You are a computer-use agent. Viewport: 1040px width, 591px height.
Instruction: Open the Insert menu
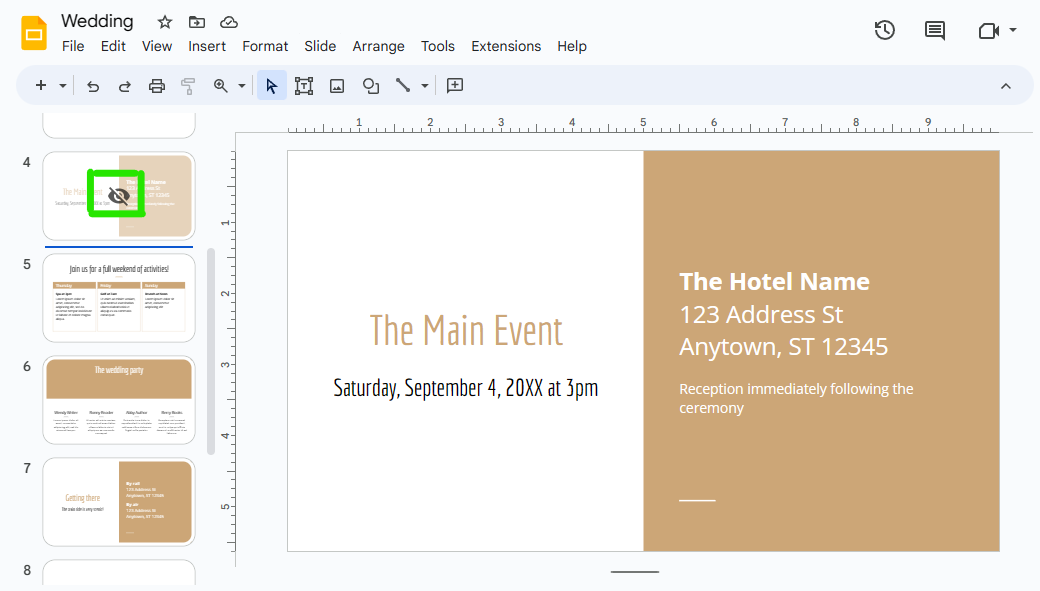point(206,46)
